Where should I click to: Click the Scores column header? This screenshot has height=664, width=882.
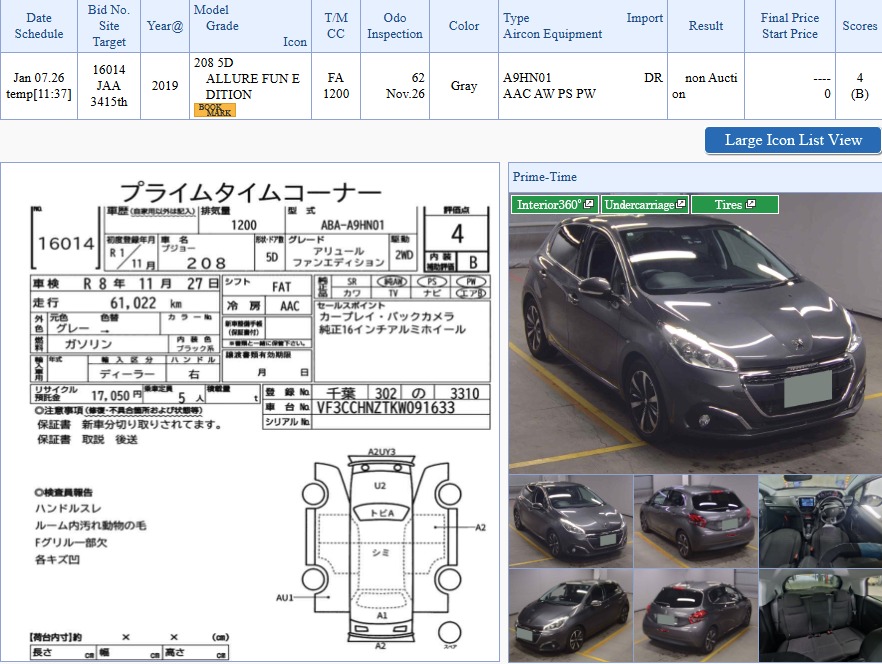tap(859, 26)
